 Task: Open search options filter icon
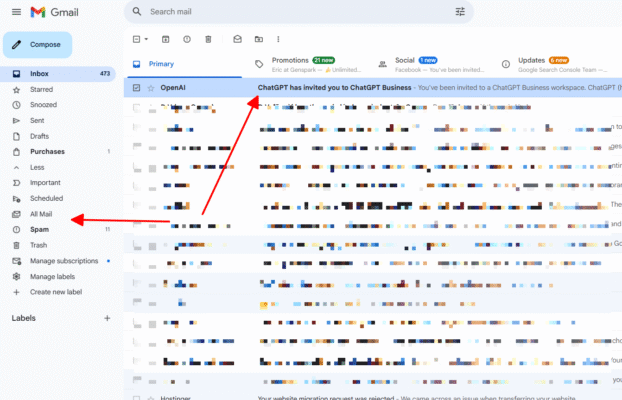(x=460, y=12)
